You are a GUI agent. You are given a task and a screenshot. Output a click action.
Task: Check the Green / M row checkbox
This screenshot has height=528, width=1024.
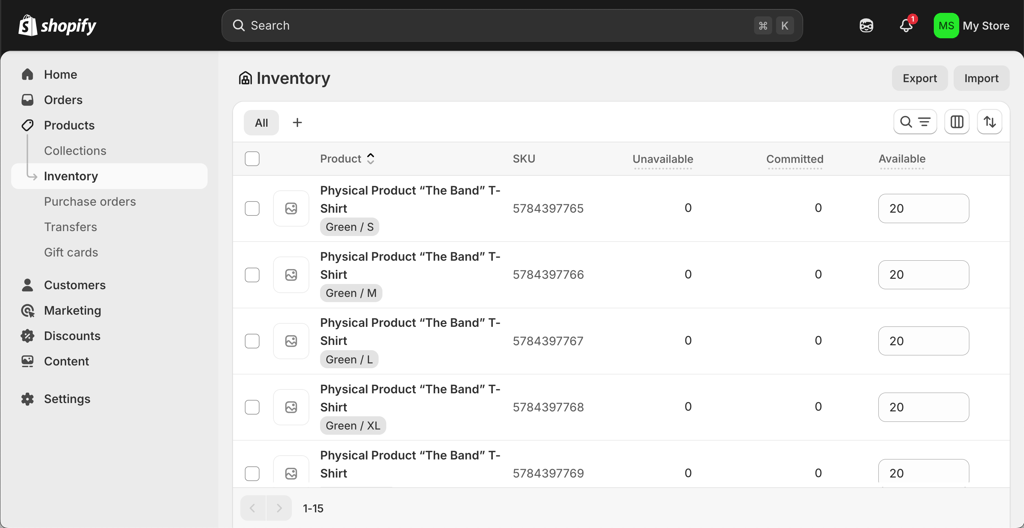pyautogui.click(x=252, y=275)
